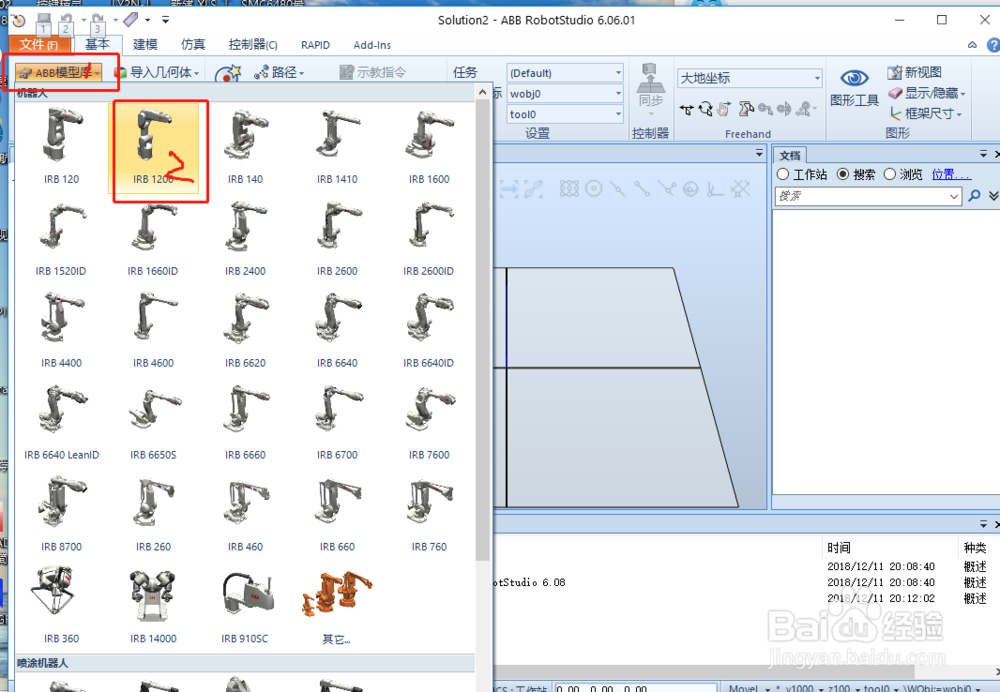1000x692 pixels.
Task: Pick the IRB 6640ID robot
Action: tap(429, 330)
